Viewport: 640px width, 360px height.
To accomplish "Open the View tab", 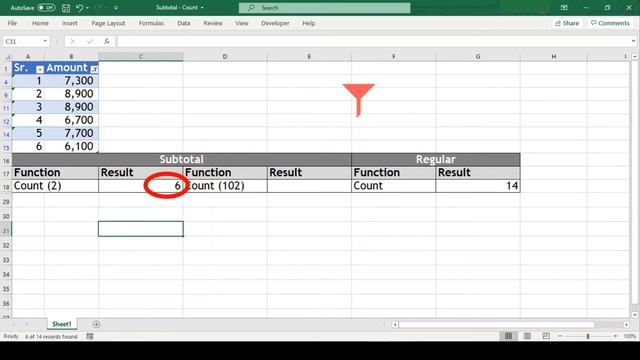I will tap(242, 23).
